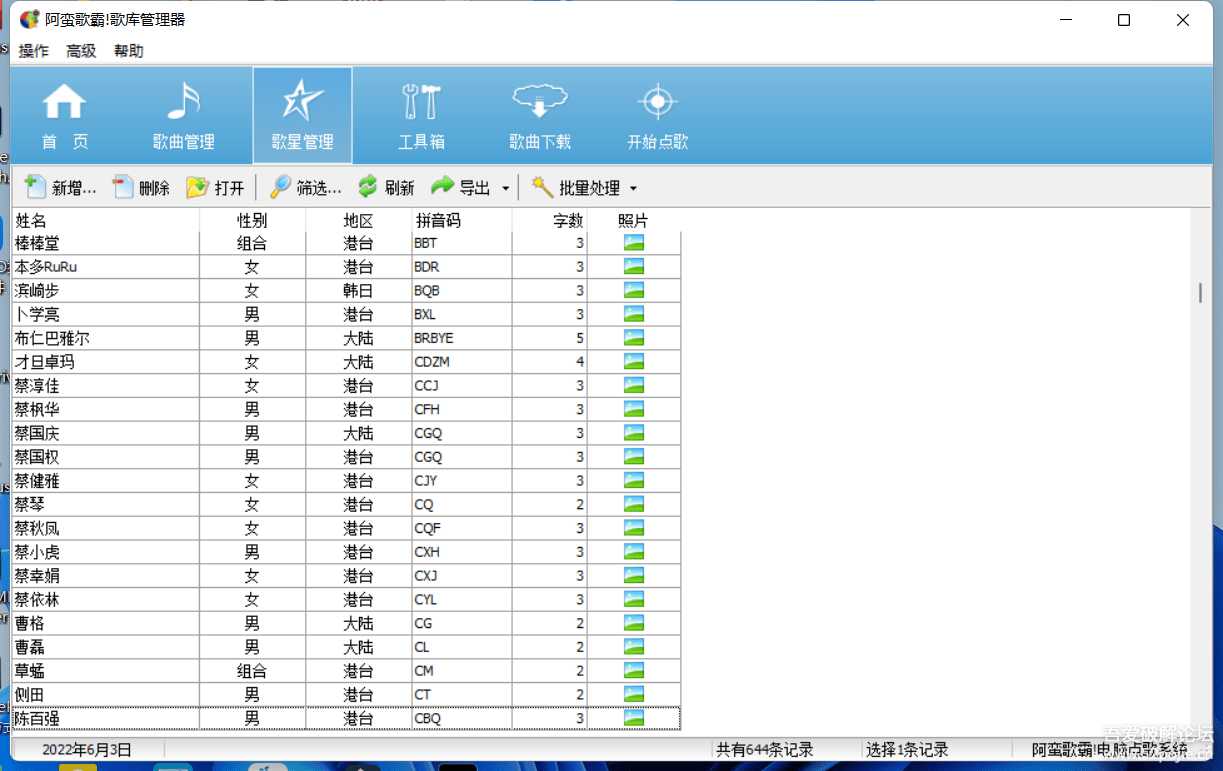Expand the 导出 export dropdown arrow
The height and width of the screenshot is (771, 1223).
(505, 187)
